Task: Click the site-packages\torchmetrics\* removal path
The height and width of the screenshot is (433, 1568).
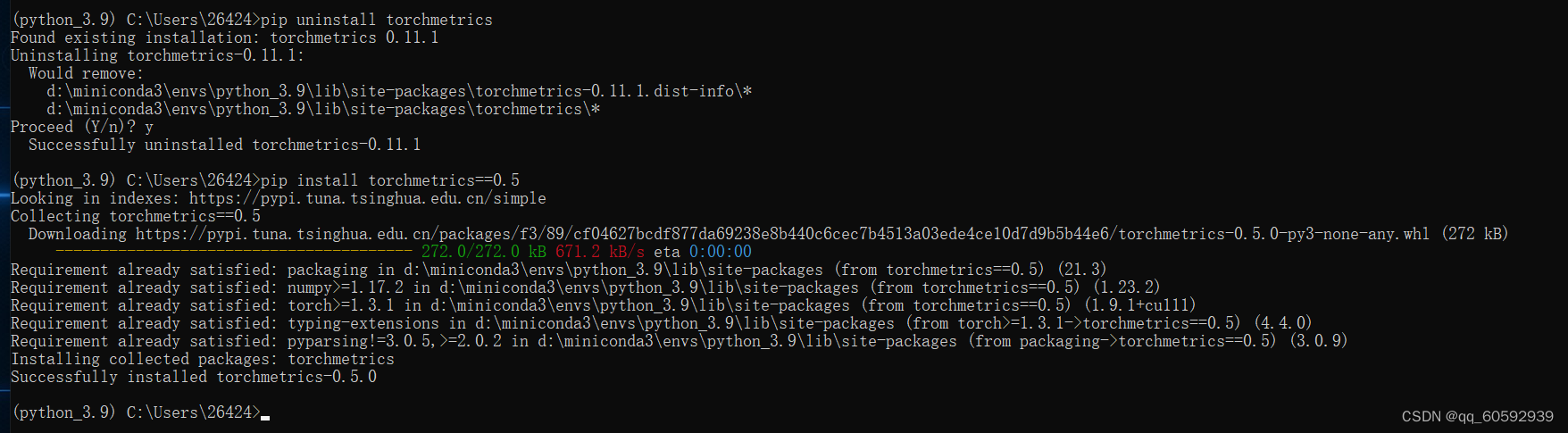Action: coord(323,109)
